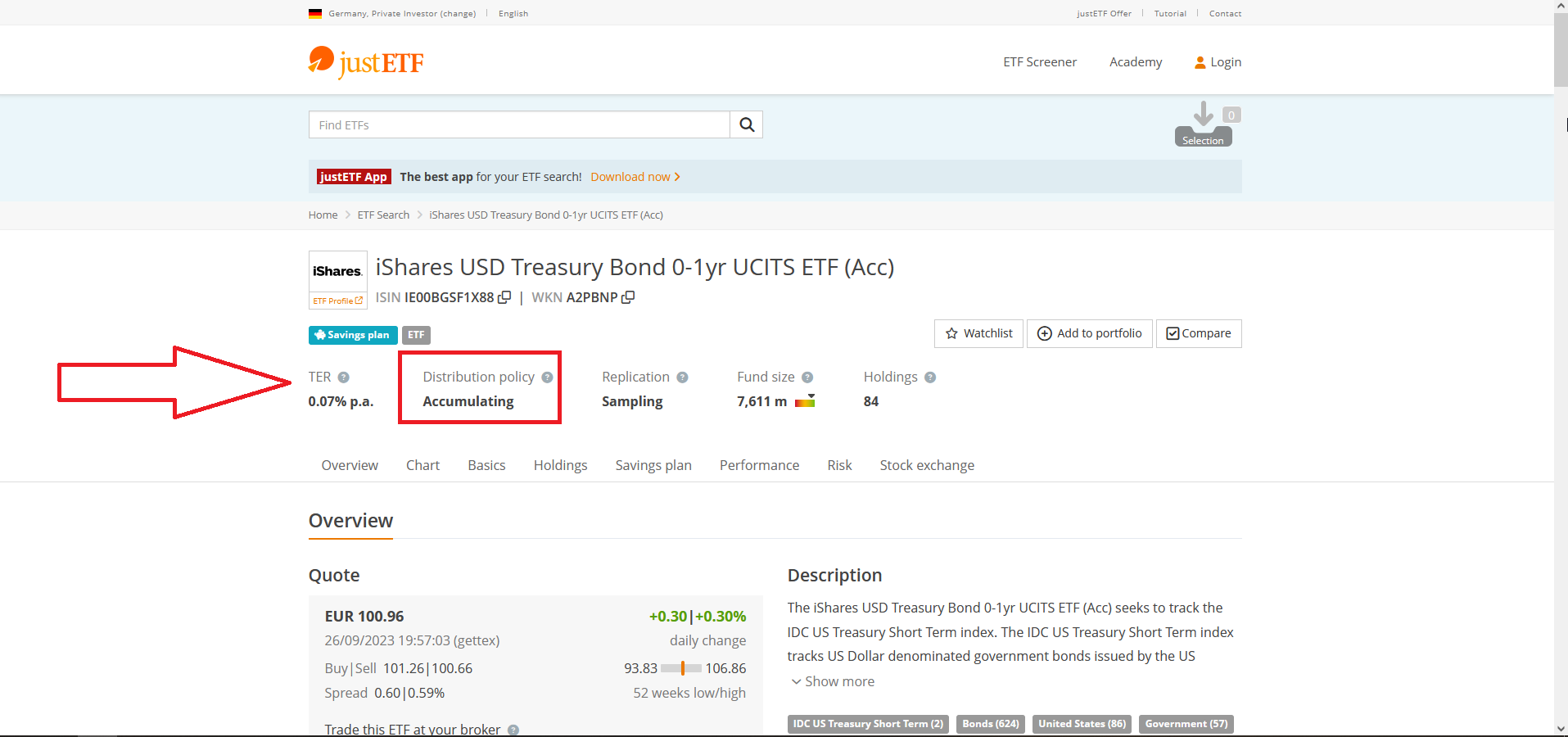Open Contact link
Screen dimensions: 1568x737
tap(1225, 13)
